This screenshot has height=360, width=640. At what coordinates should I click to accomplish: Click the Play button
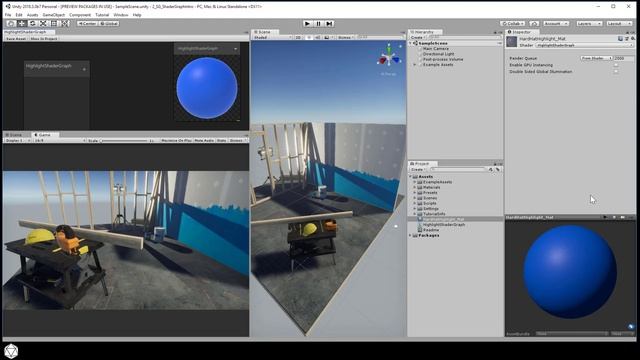click(x=307, y=24)
